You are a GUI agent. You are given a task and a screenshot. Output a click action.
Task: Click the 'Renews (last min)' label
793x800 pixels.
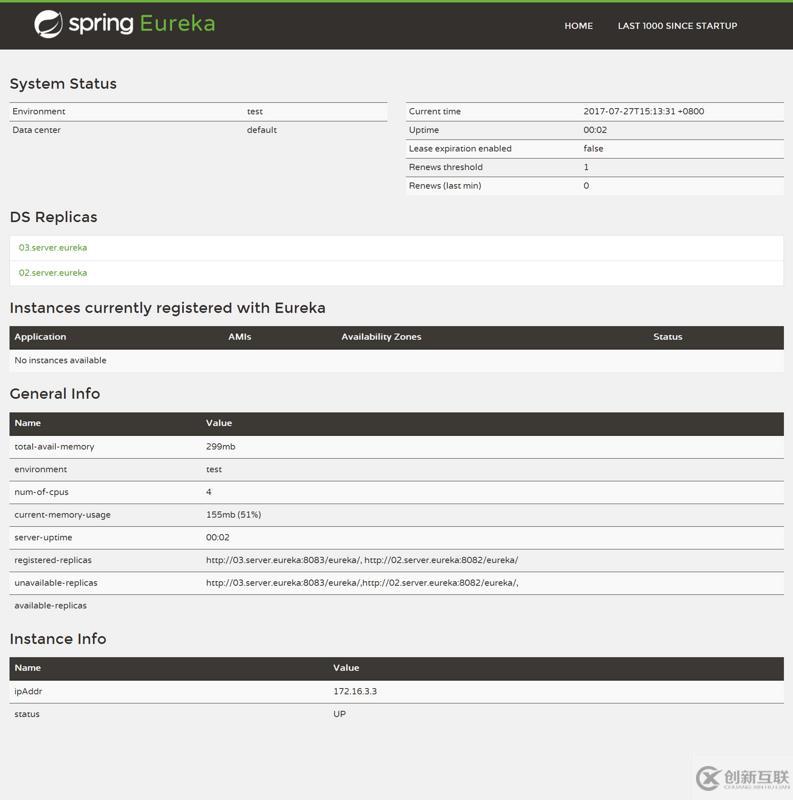tap(445, 186)
